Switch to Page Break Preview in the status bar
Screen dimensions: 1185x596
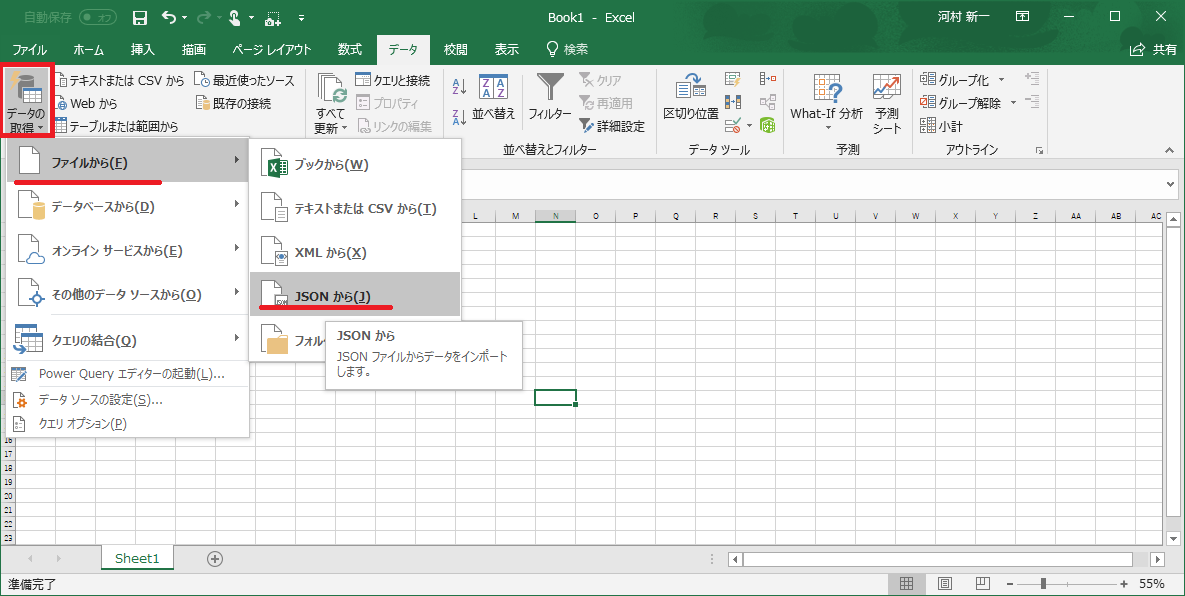[x=982, y=583]
